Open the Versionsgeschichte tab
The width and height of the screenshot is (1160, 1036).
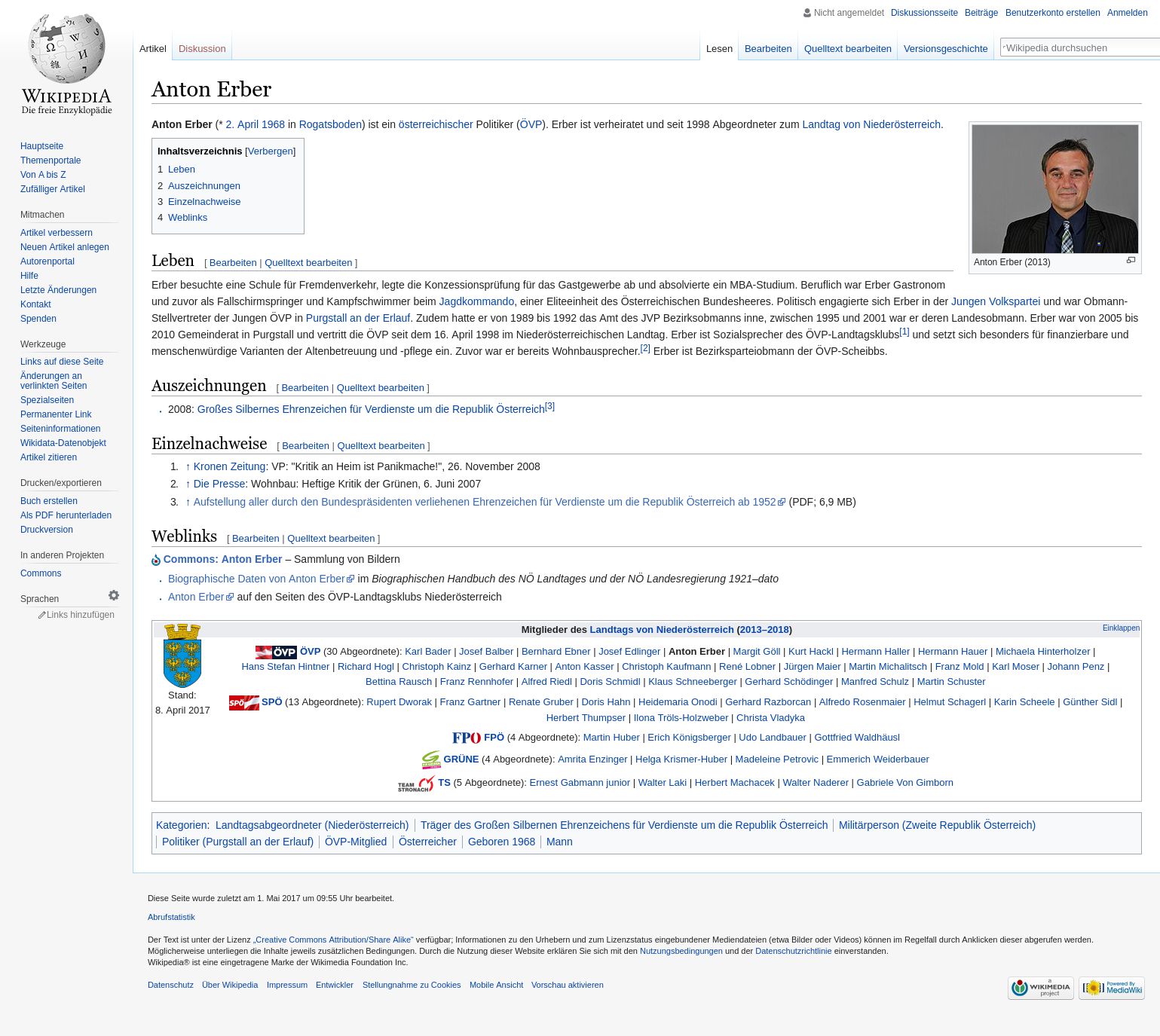tap(946, 48)
